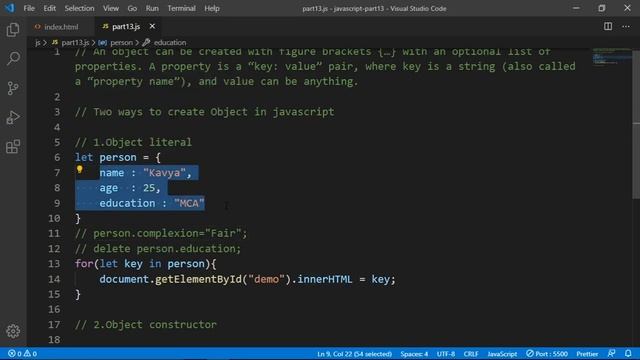This screenshot has width=640, height=360.
Task: Click the comment '// 1.Object literal'
Action: (x=133, y=142)
